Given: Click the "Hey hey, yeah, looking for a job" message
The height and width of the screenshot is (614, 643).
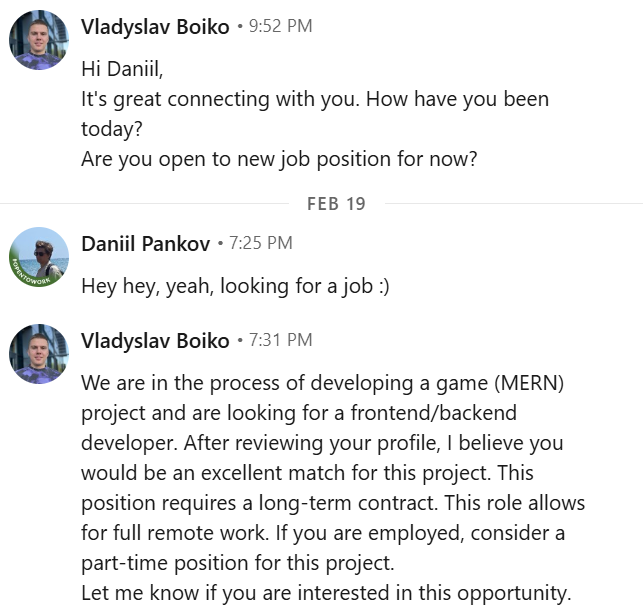Looking at the screenshot, I should (235, 286).
